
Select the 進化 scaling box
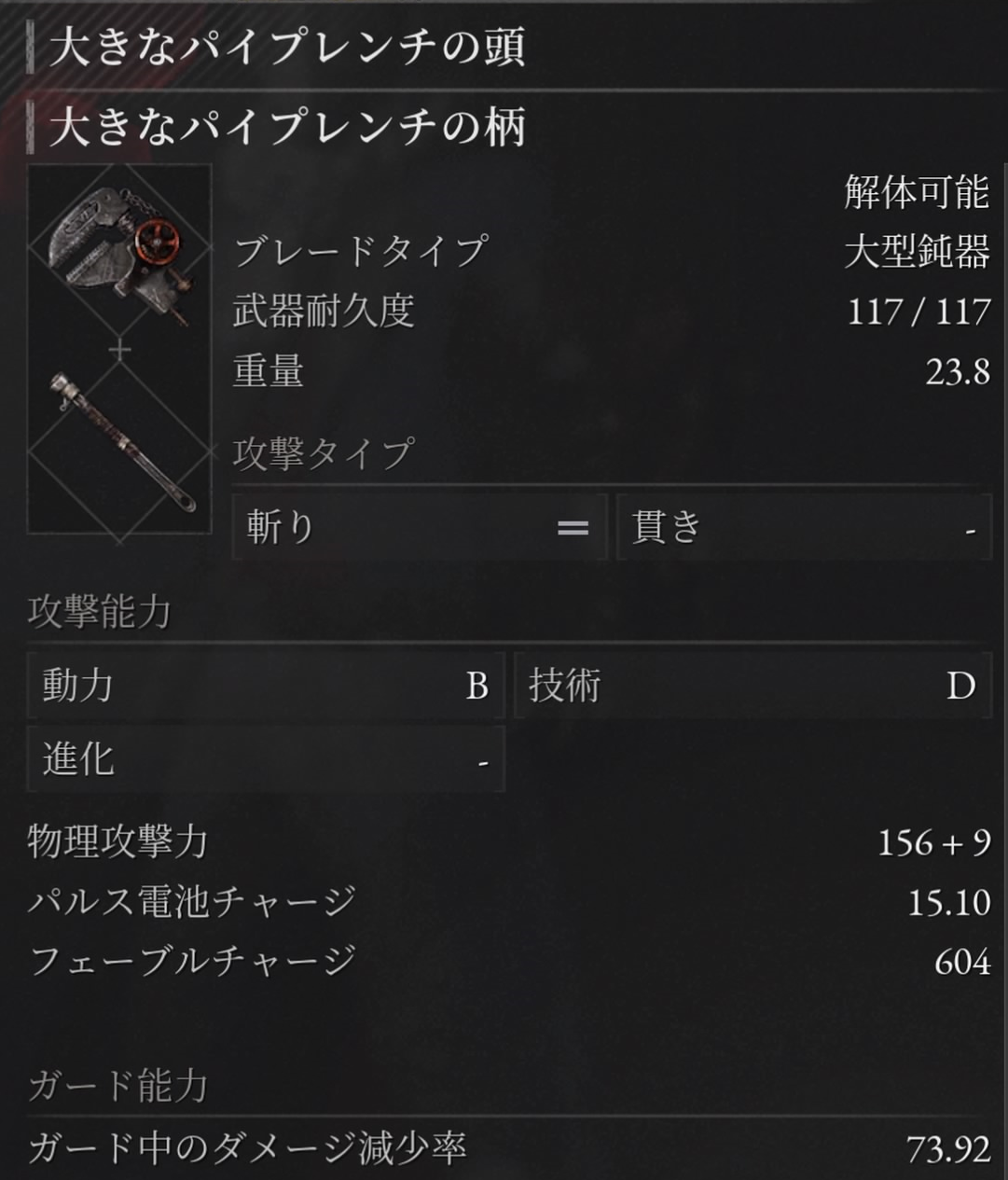(x=266, y=758)
